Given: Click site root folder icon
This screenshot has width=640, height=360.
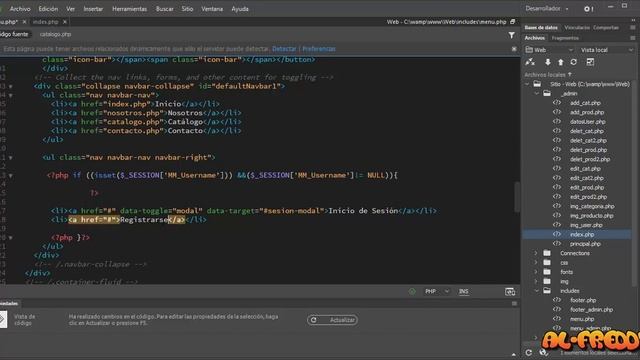Looking at the screenshot, I should click(537, 84).
